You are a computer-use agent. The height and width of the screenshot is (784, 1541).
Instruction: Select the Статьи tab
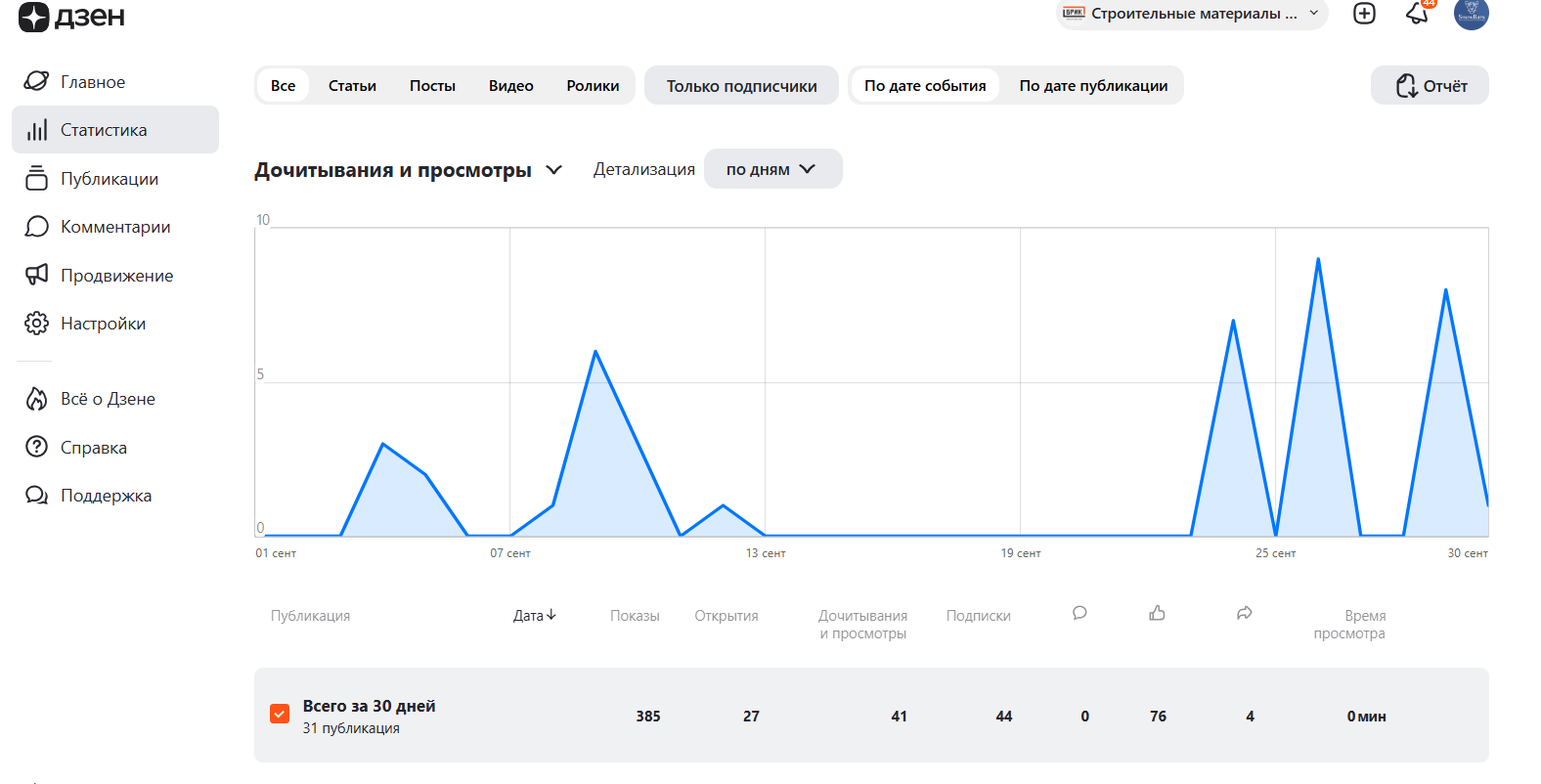[352, 86]
